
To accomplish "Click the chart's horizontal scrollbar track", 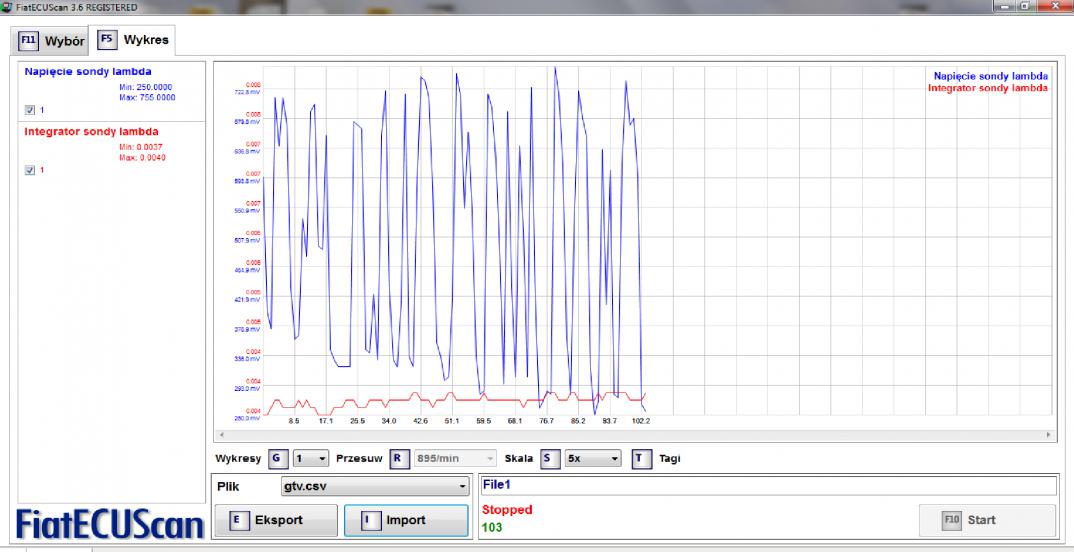I will click(634, 435).
